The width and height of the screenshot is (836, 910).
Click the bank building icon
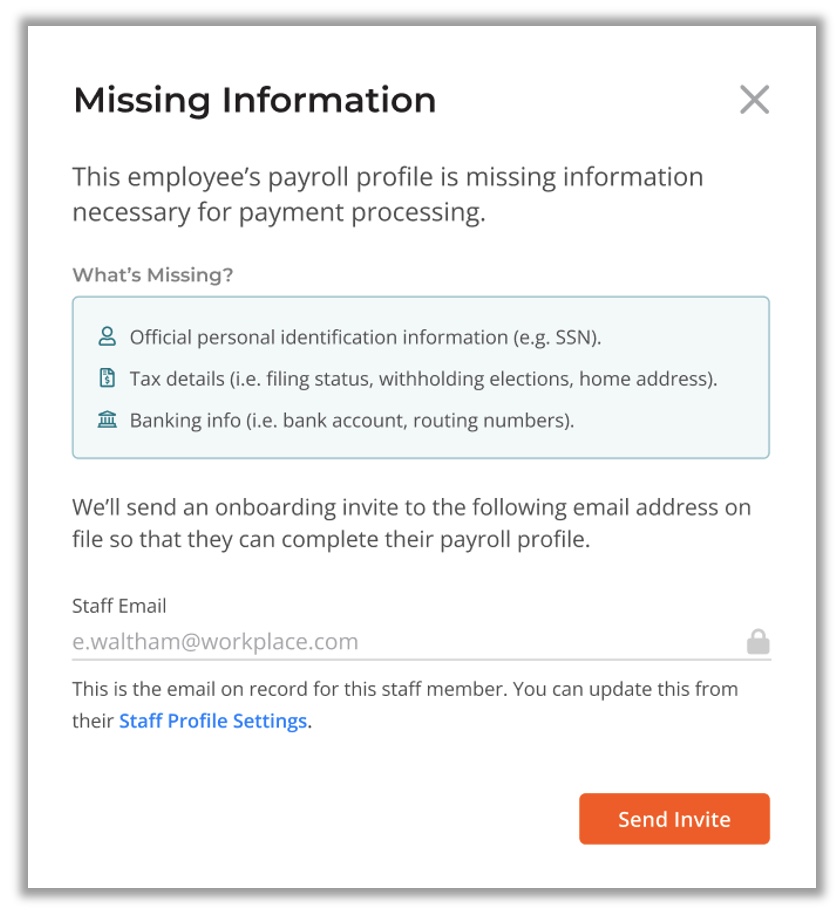107,419
